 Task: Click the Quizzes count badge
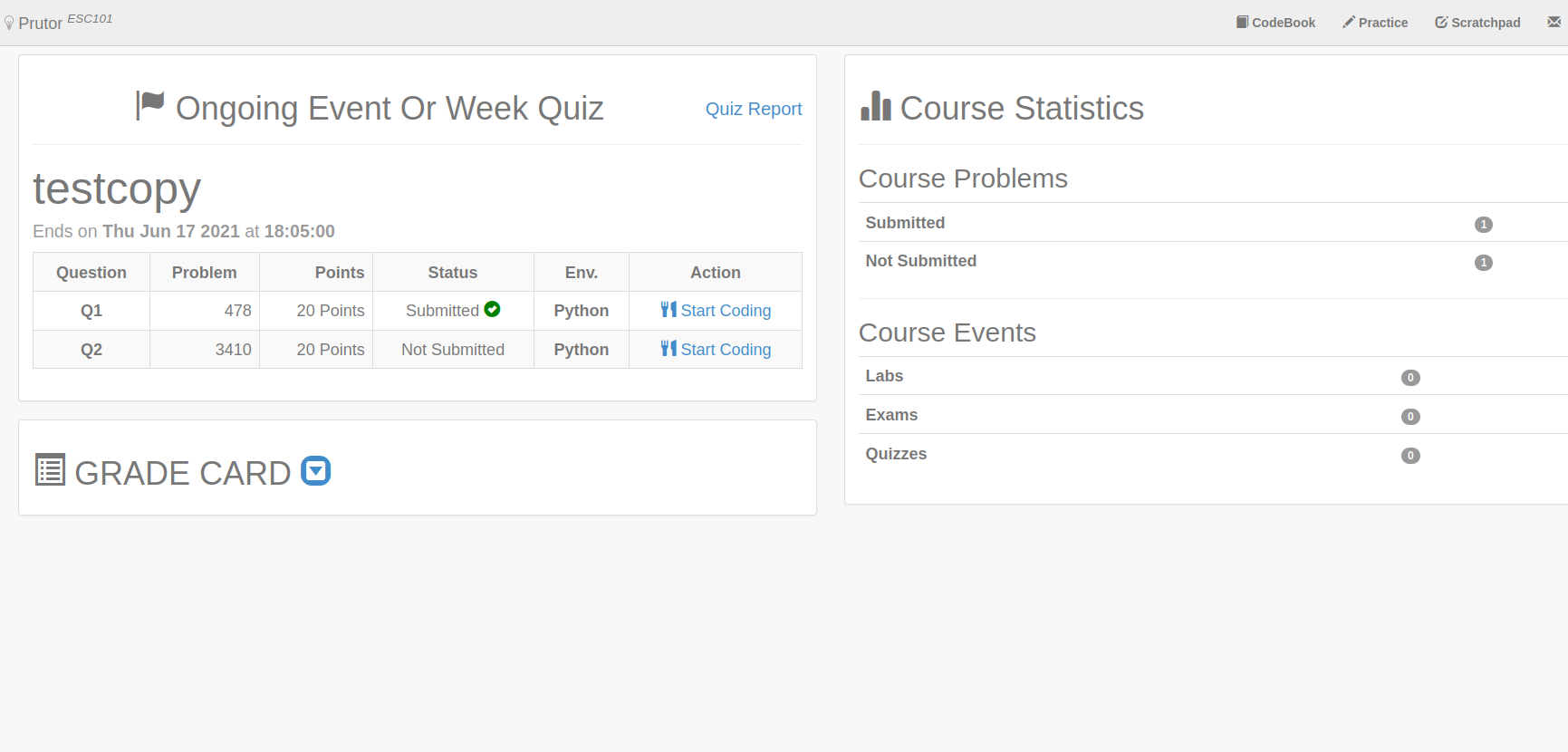[1410, 456]
